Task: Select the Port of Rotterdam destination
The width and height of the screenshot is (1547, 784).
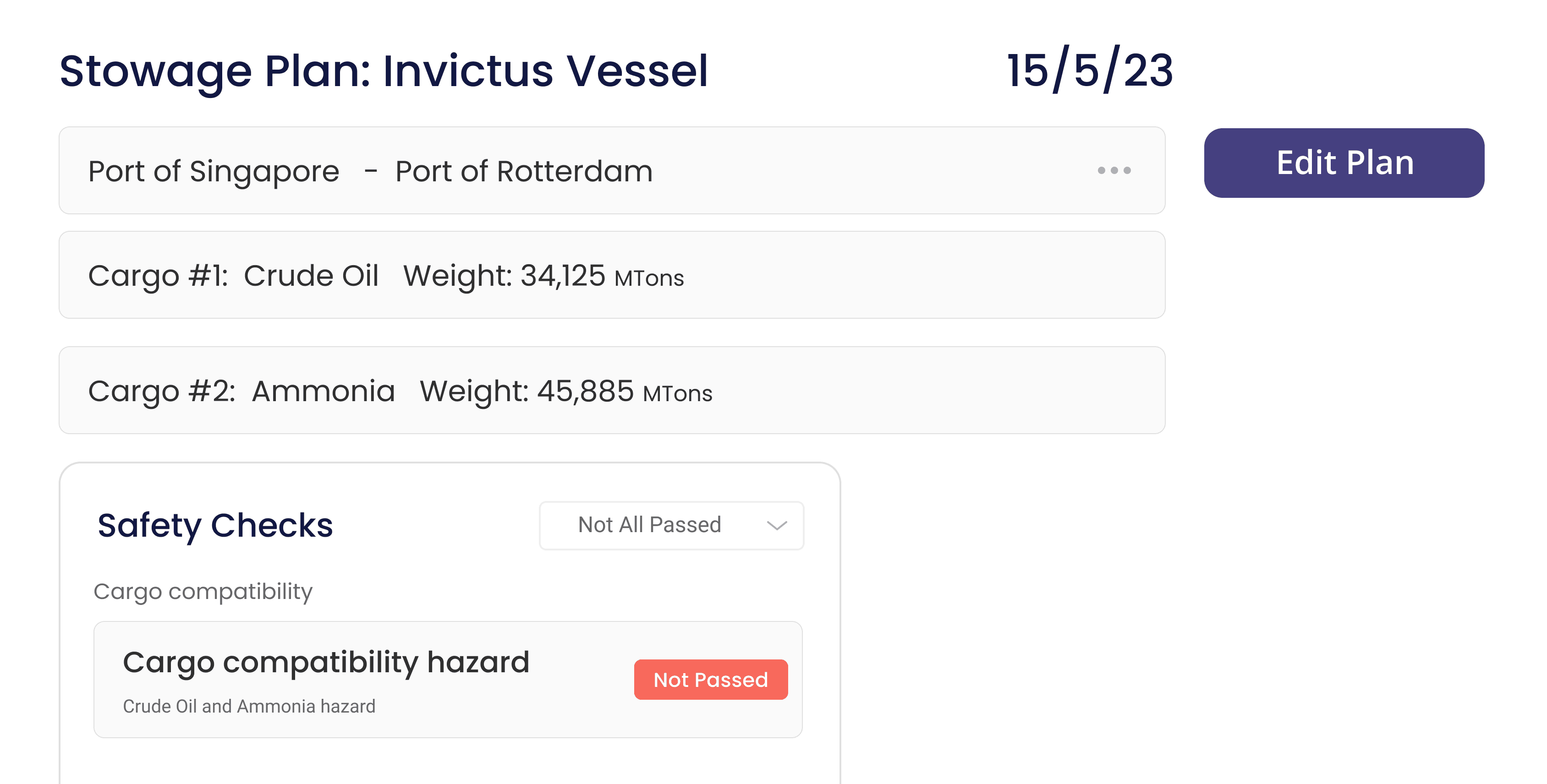Action: tap(524, 171)
